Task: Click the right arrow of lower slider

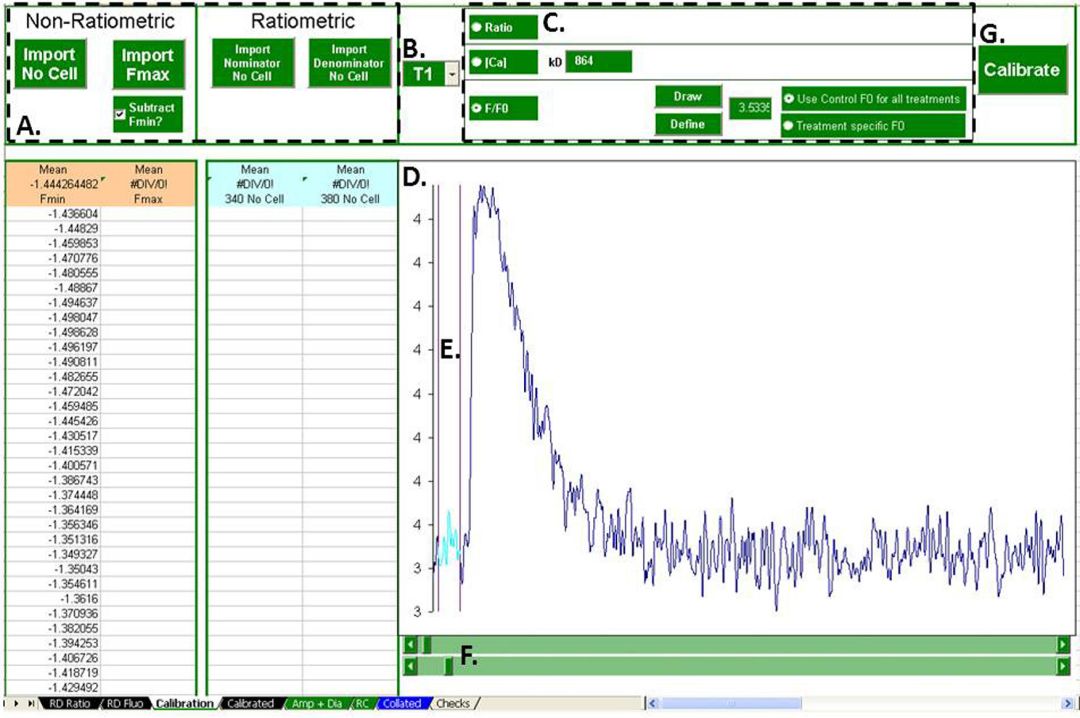Action: 1063,666
